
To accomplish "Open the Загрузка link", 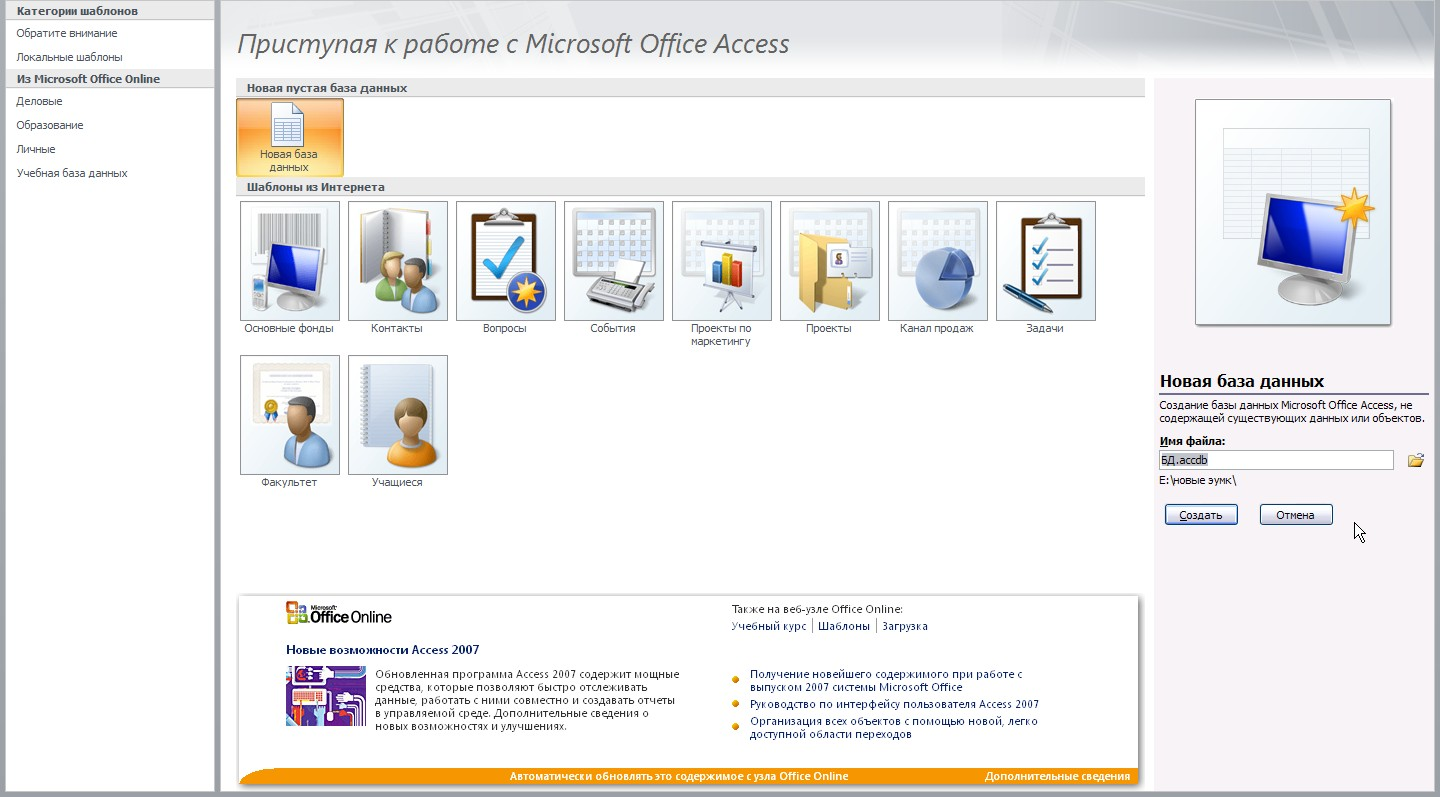I will pyautogui.click(x=905, y=626).
